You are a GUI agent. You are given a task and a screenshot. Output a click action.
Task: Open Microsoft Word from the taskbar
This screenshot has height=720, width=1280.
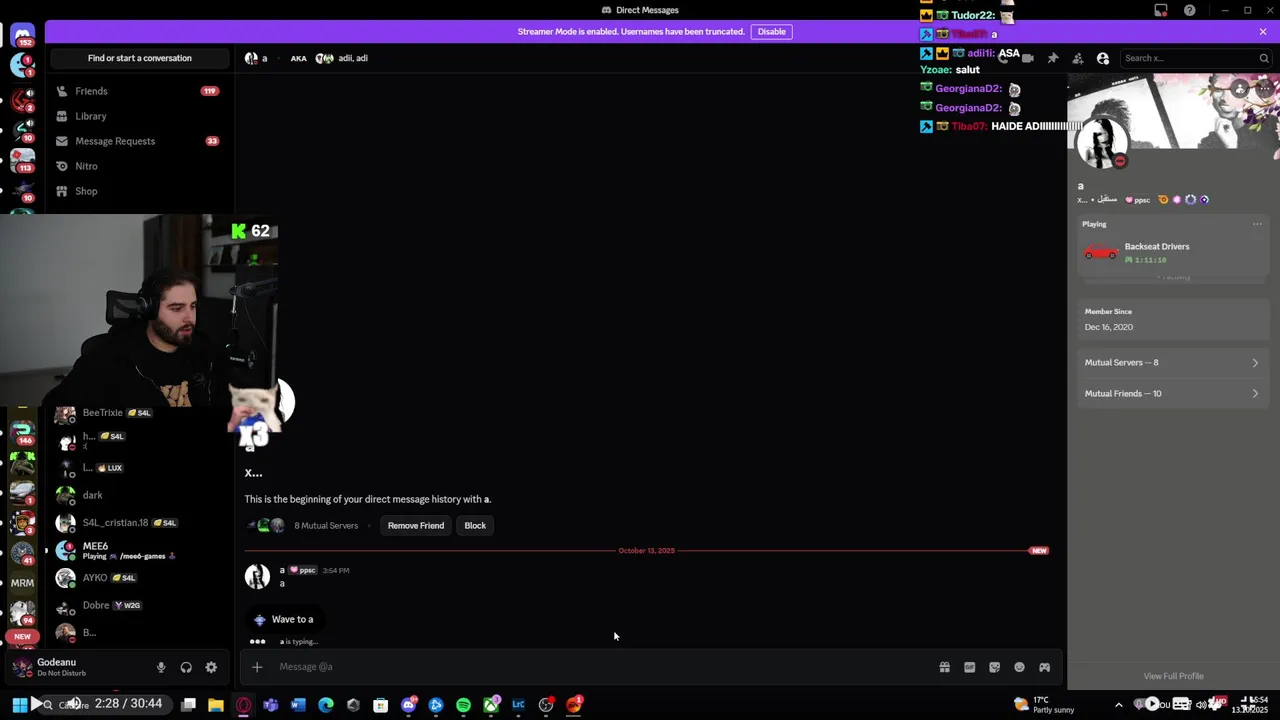click(298, 705)
